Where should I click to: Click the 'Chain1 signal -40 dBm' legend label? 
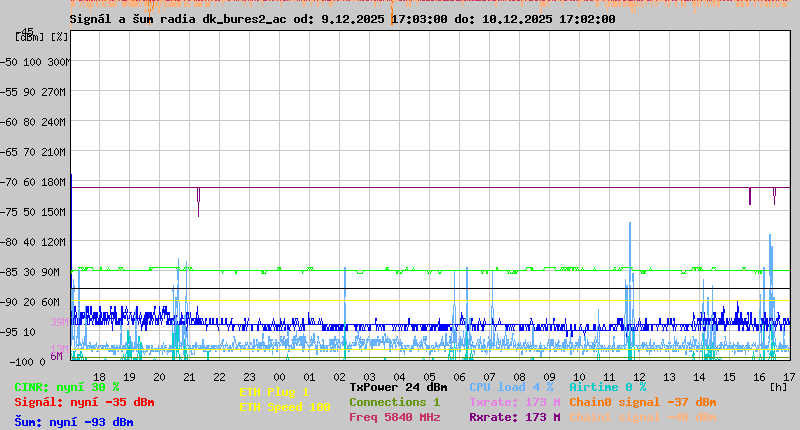[x=643, y=417]
